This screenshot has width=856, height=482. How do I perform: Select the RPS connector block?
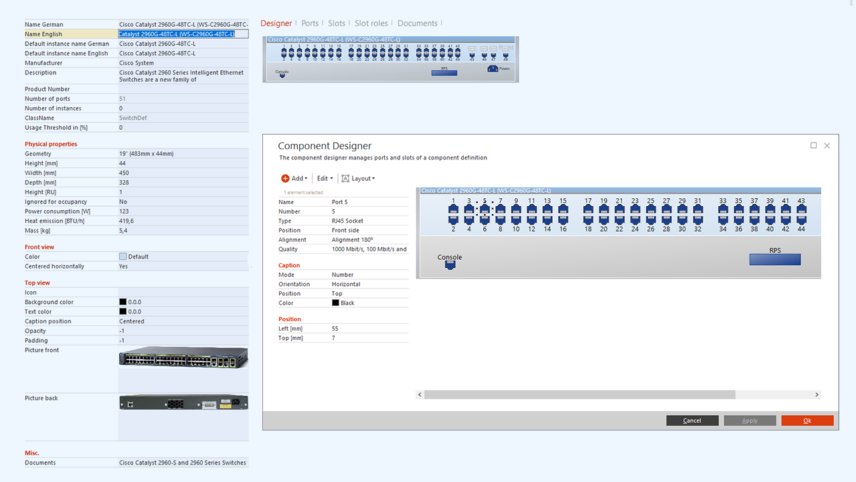click(775, 259)
